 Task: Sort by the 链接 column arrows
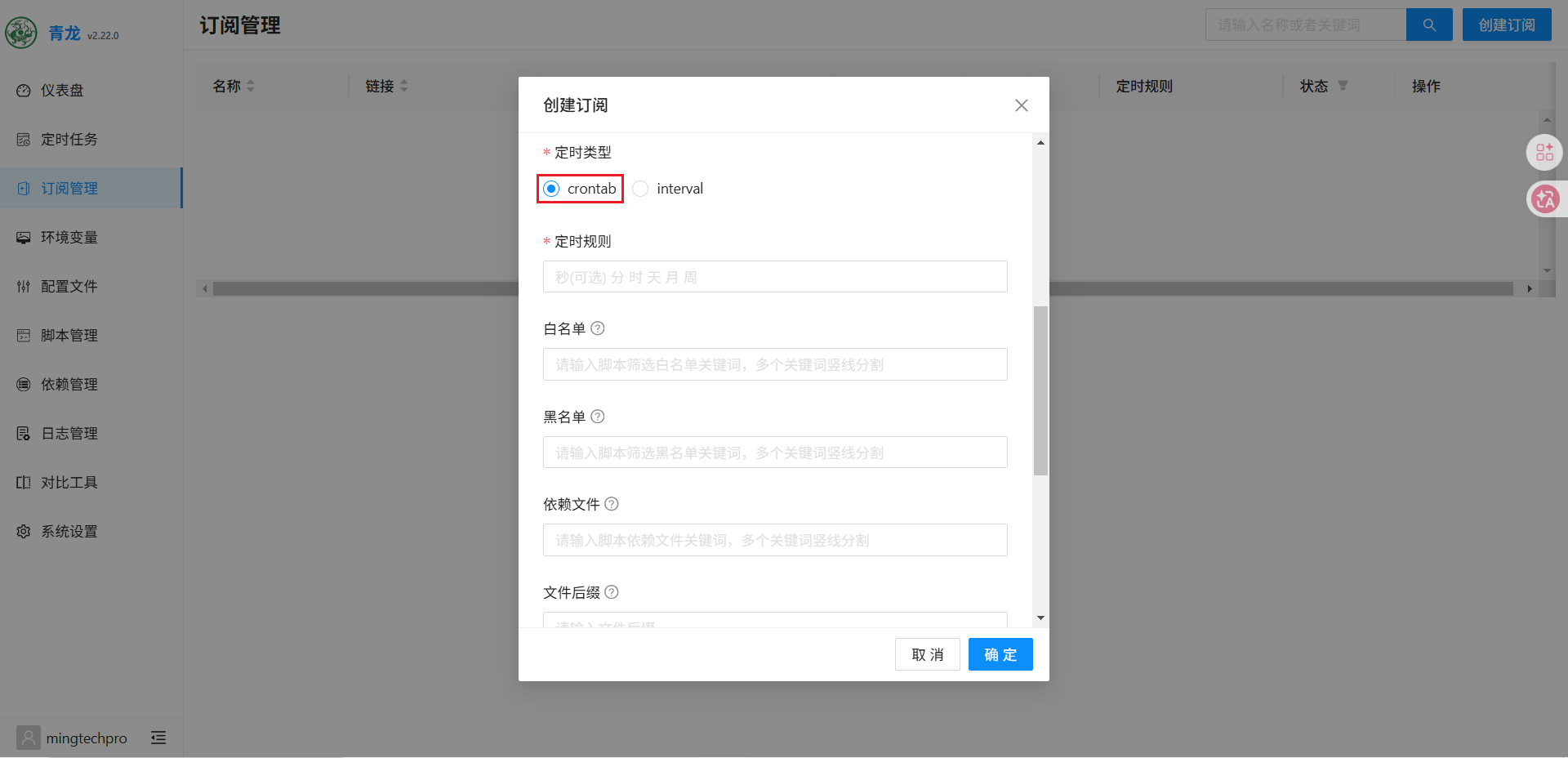point(404,86)
